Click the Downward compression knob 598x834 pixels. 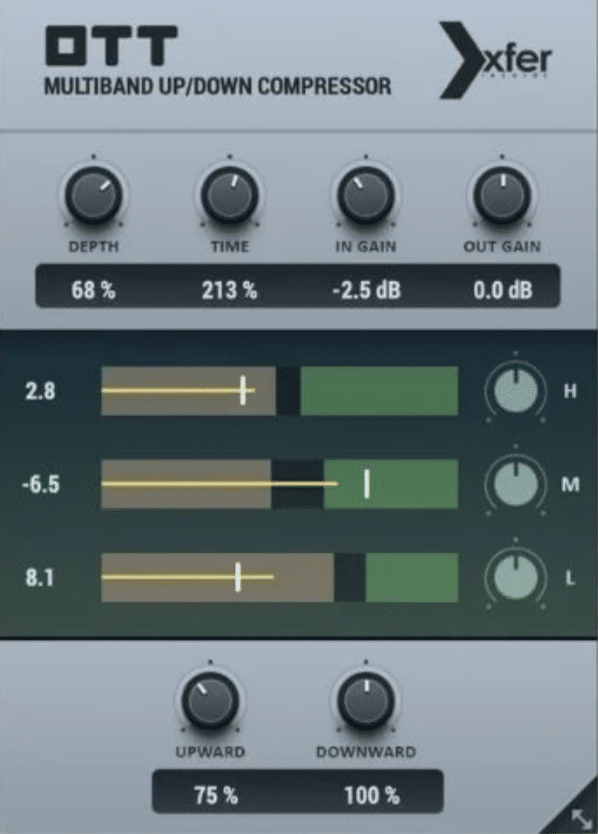click(366, 700)
